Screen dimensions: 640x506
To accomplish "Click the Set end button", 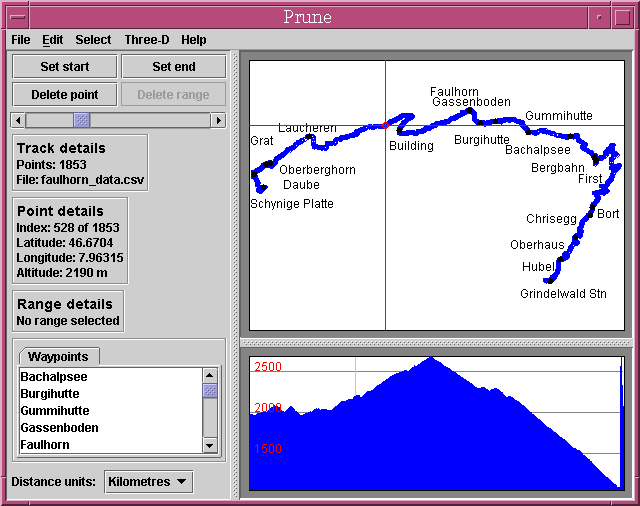I will tap(174, 67).
